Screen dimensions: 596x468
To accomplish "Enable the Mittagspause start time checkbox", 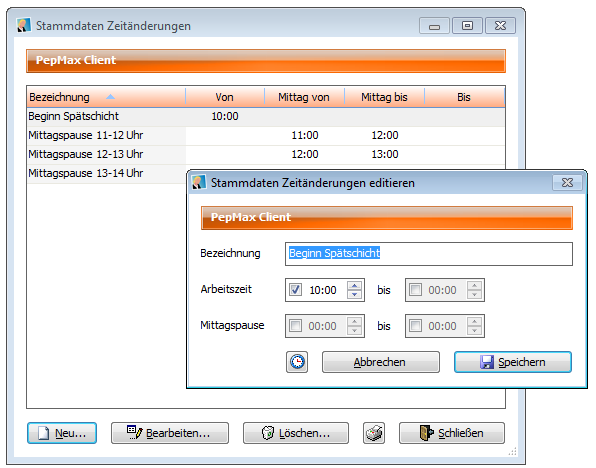I will 295,326.
